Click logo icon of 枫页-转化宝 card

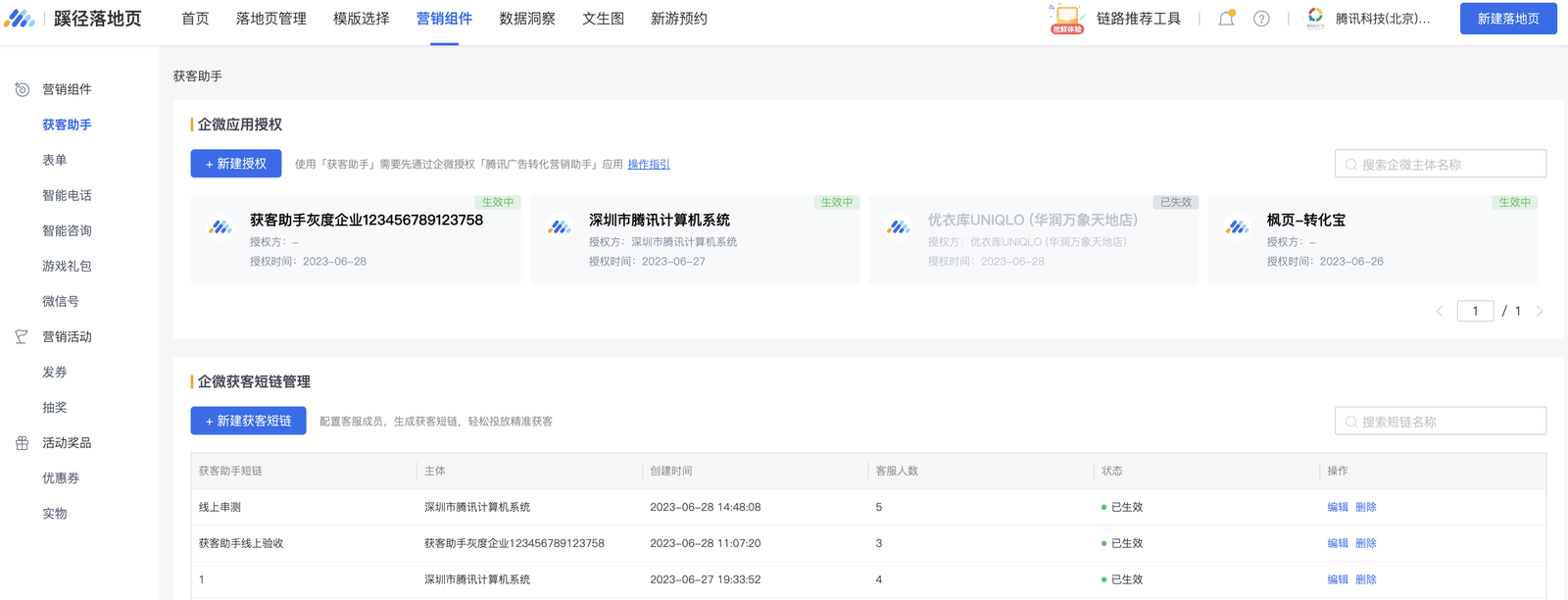point(1238,227)
